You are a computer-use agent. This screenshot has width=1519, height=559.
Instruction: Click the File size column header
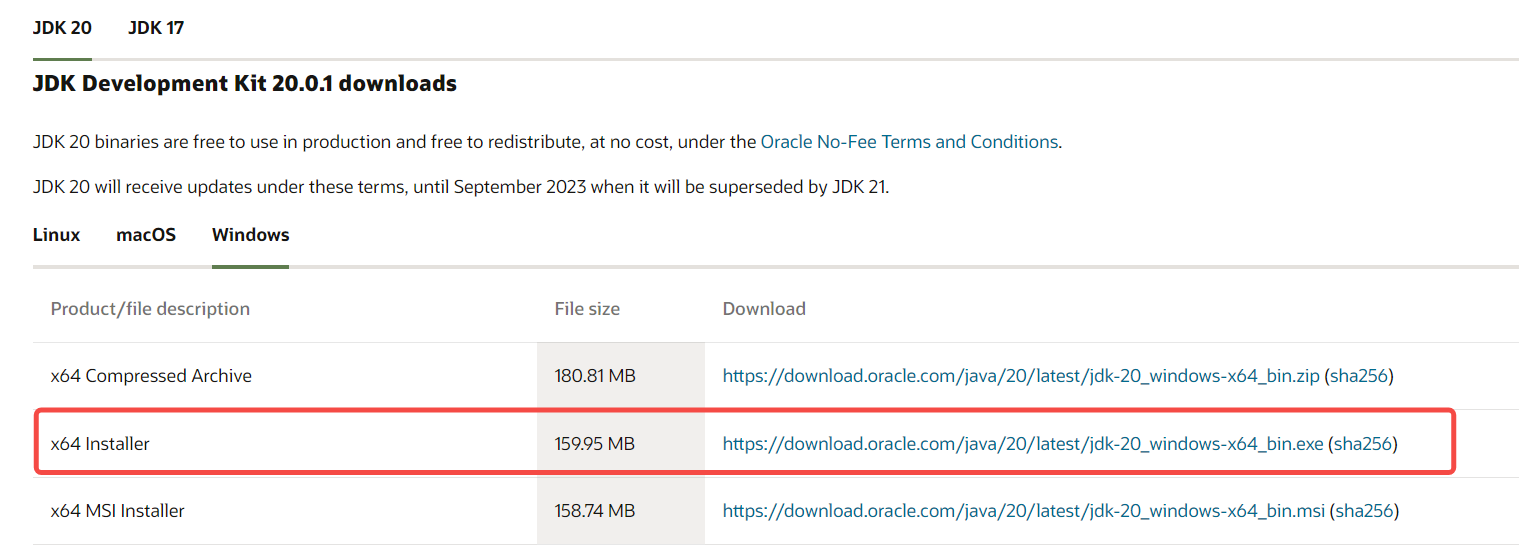[x=587, y=309]
